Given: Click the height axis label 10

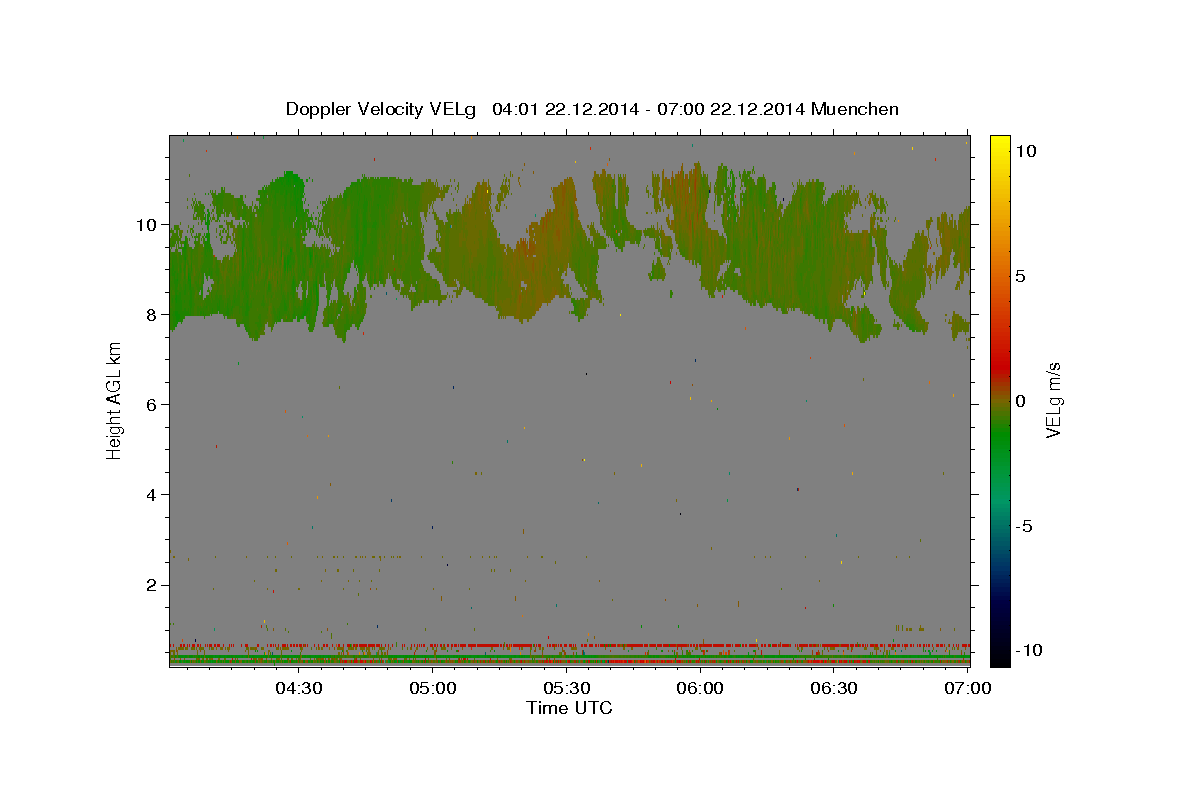Looking at the screenshot, I should point(148,225).
